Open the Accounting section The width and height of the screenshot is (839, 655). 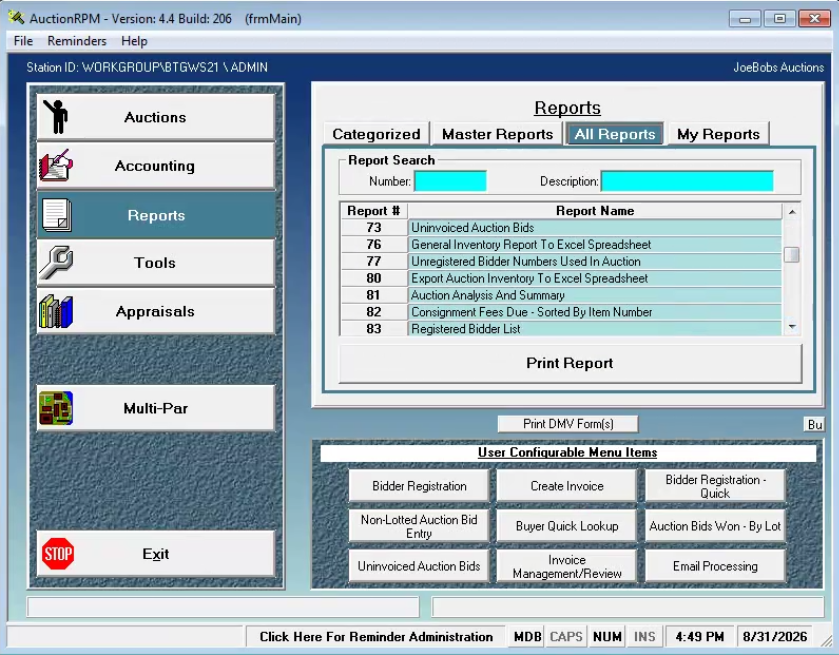[156, 165]
